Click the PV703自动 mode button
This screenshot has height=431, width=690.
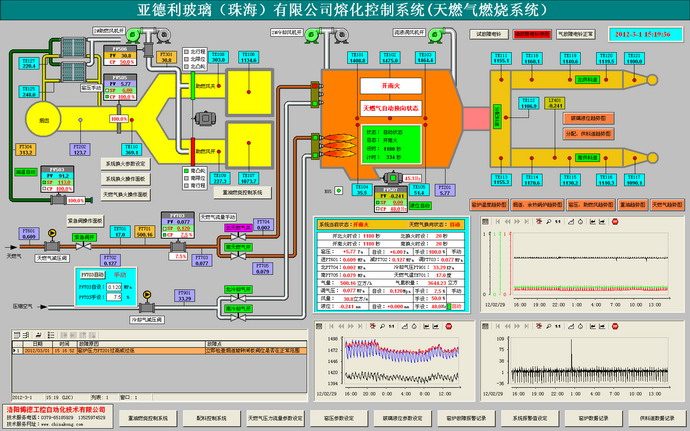click(93, 275)
